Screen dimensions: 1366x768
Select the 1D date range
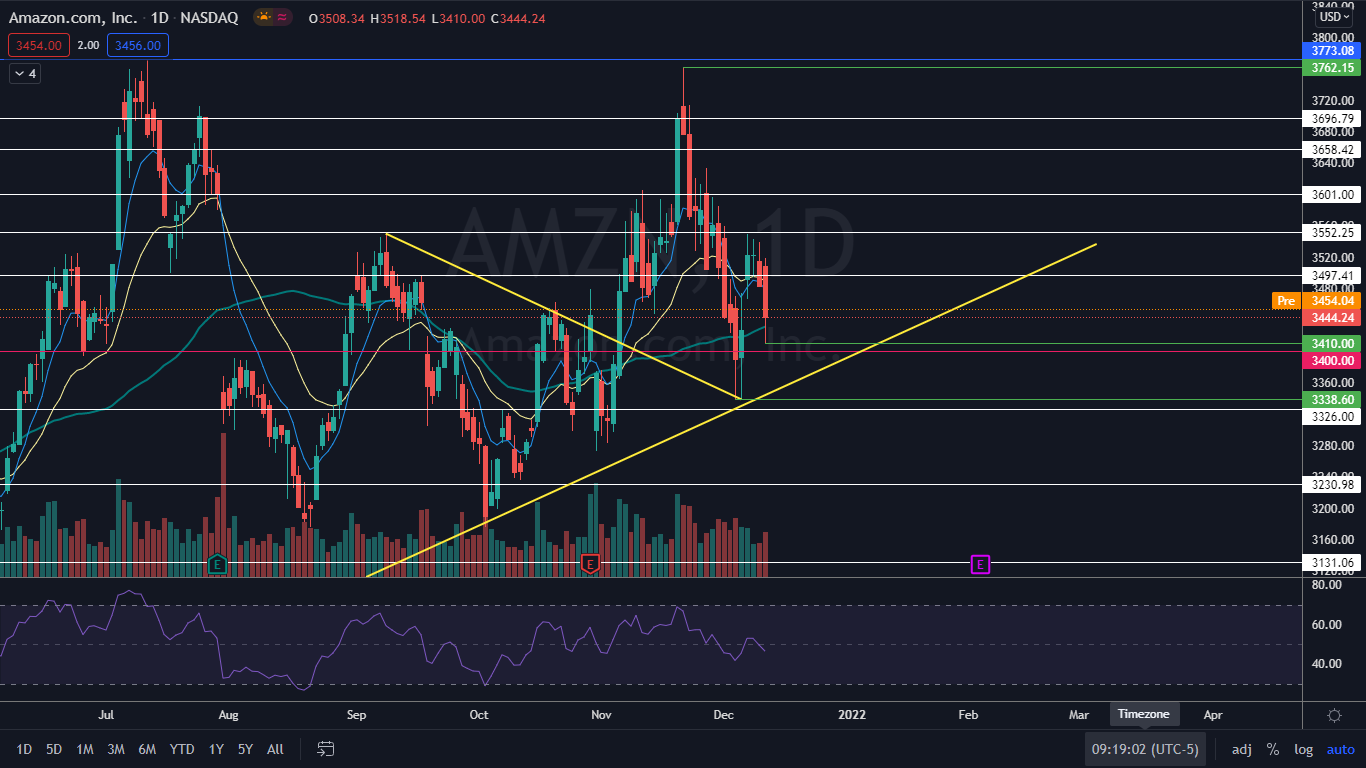tap(24, 749)
